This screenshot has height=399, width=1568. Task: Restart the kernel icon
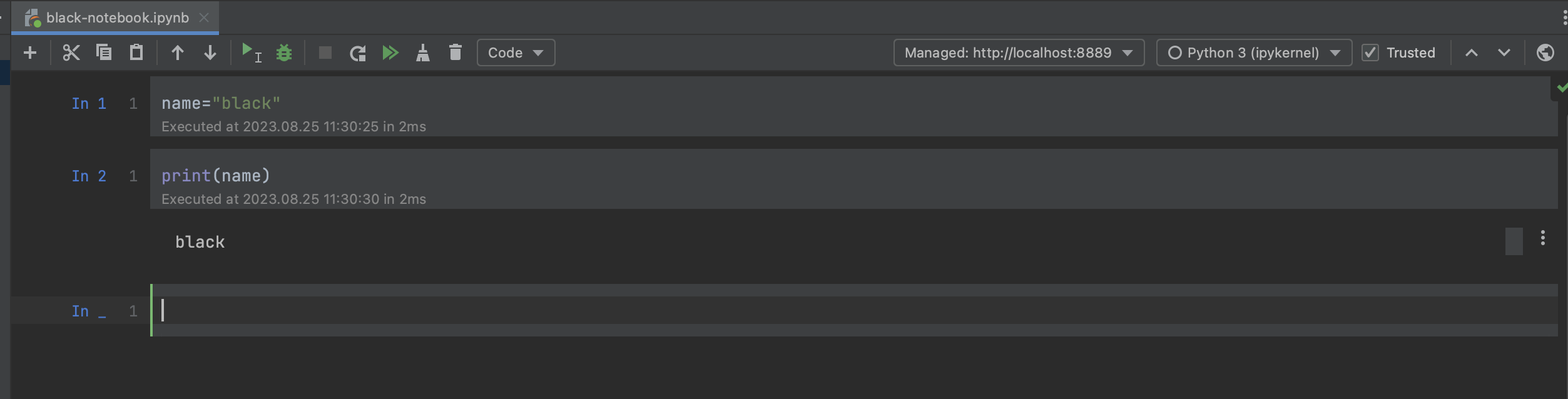tap(358, 53)
